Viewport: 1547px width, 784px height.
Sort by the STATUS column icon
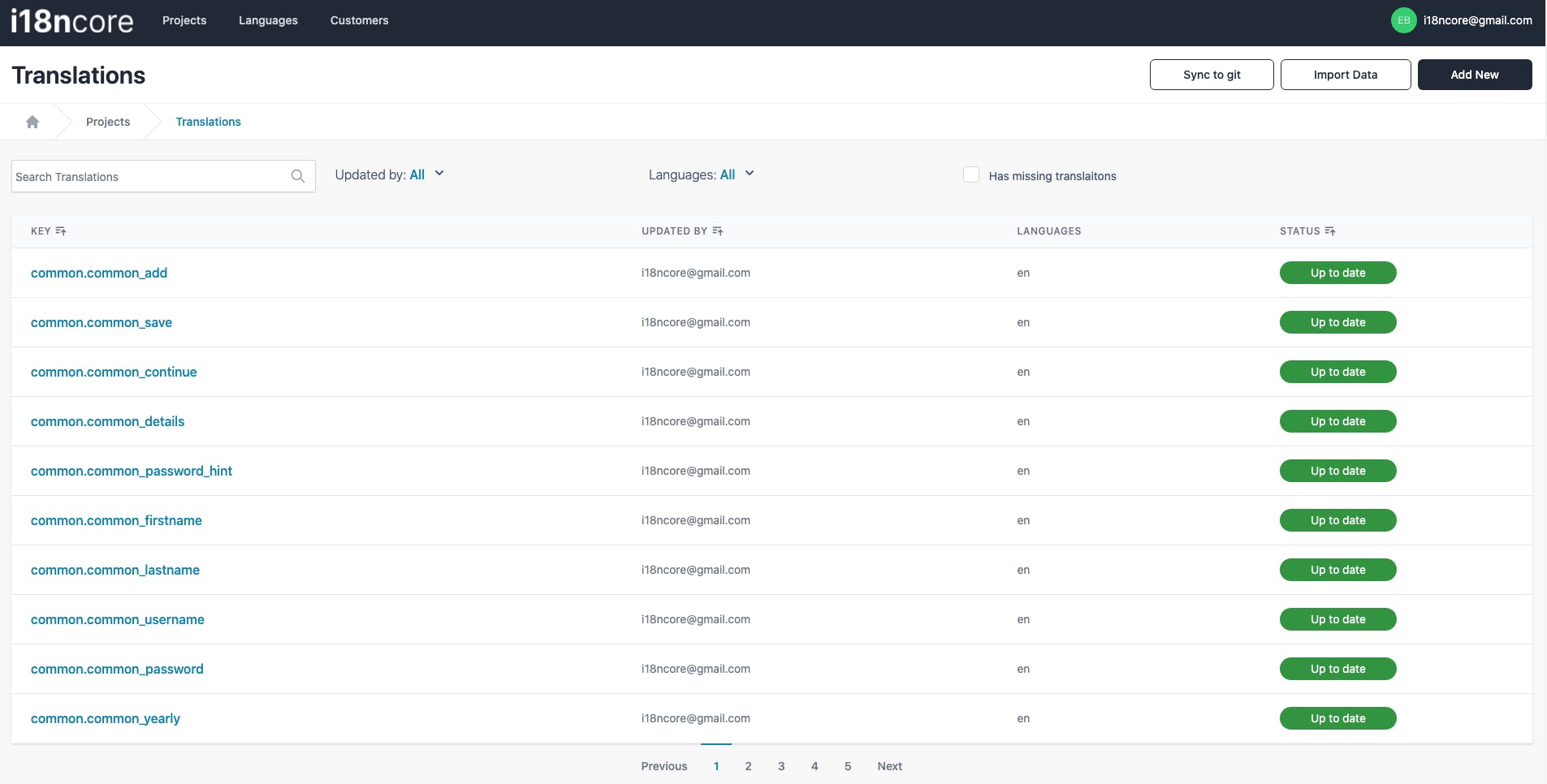pos(1330,231)
